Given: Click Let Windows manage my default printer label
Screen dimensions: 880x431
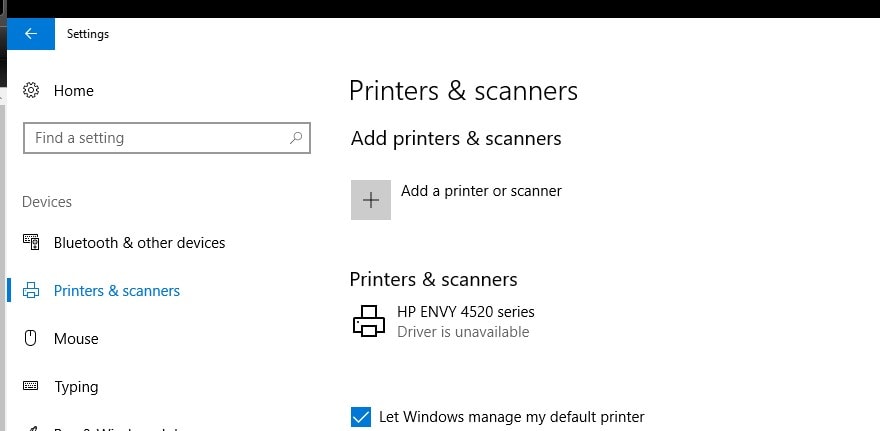Looking at the screenshot, I should (511, 417).
